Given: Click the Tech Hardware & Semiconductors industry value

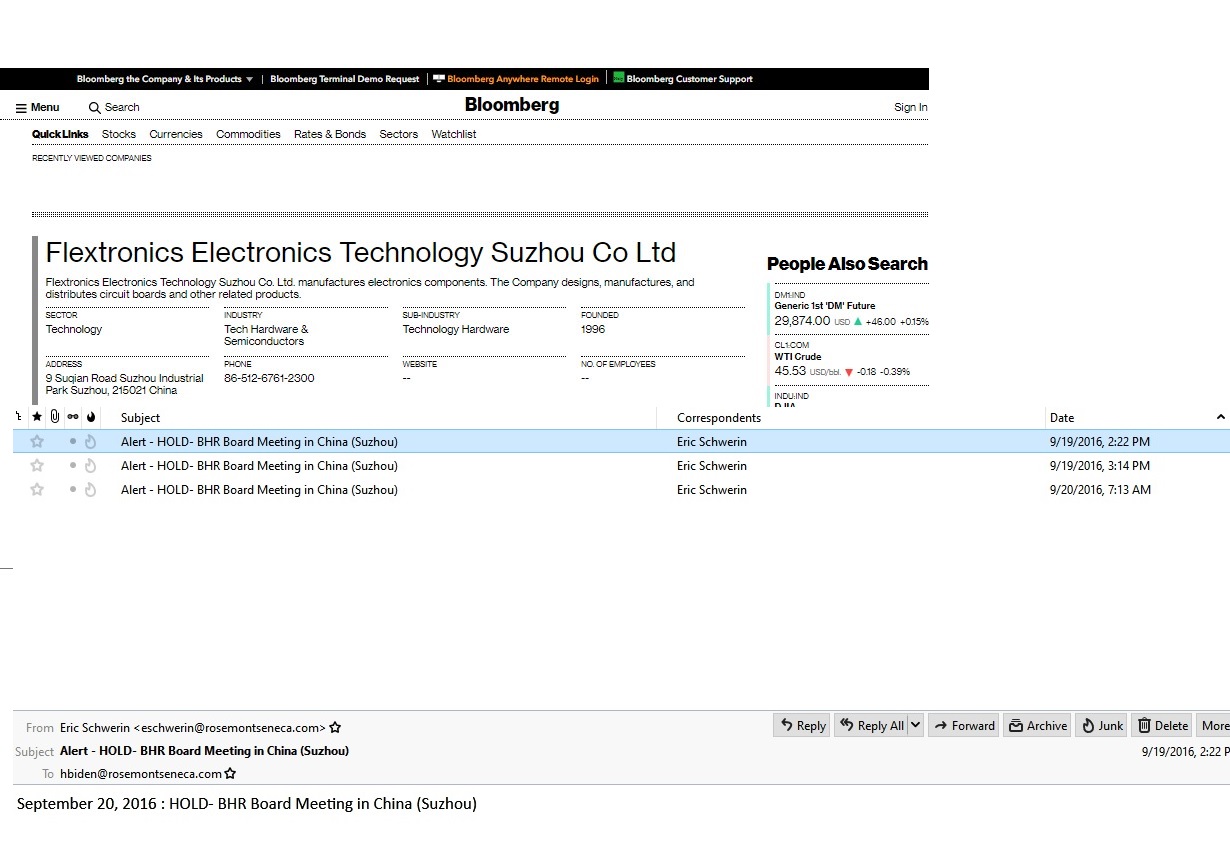Looking at the screenshot, I should pos(266,335).
